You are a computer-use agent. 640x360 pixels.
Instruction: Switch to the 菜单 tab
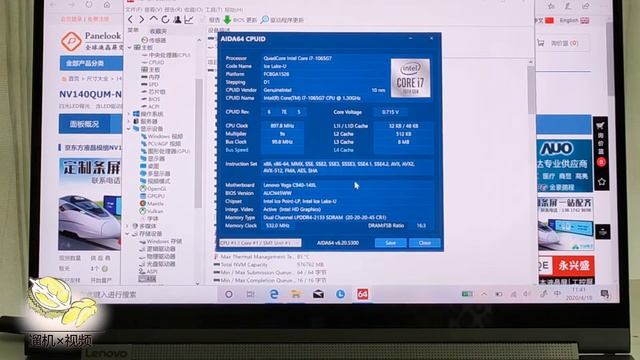click(133, 30)
